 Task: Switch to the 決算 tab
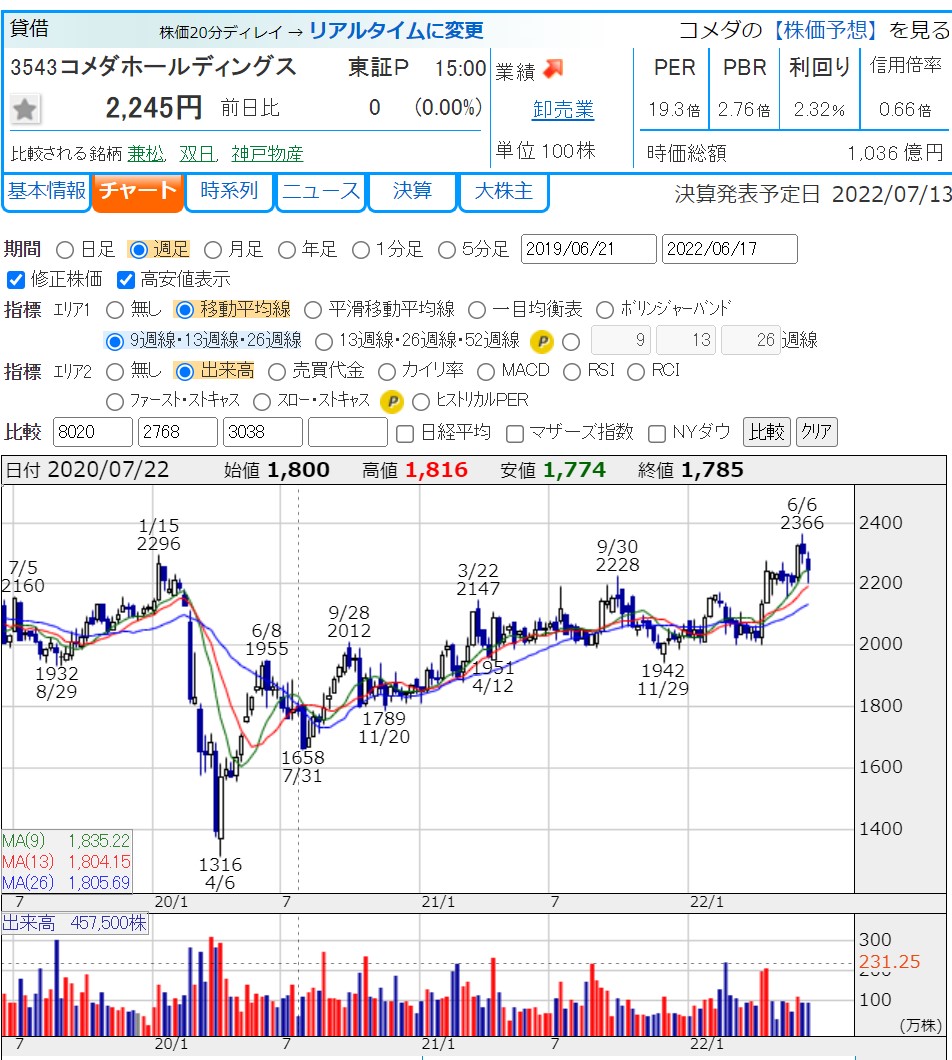coord(412,191)
